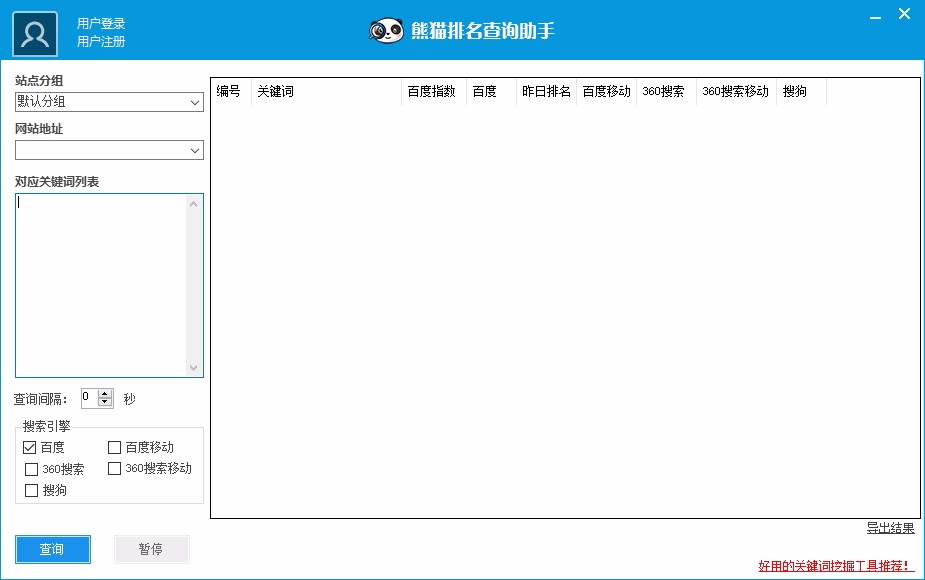The width and height of the screenshot is (925, 580).
Task: Click the panda logo icon
Action: 386,30
